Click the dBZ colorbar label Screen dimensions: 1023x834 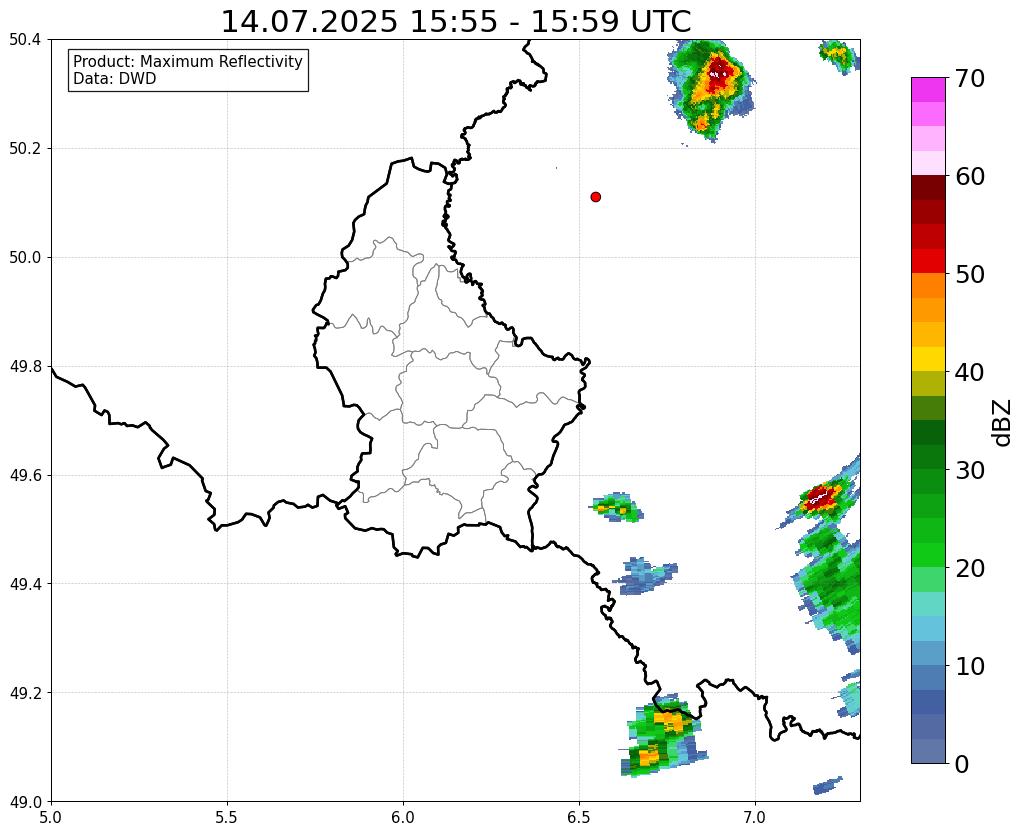point(1003,423)
